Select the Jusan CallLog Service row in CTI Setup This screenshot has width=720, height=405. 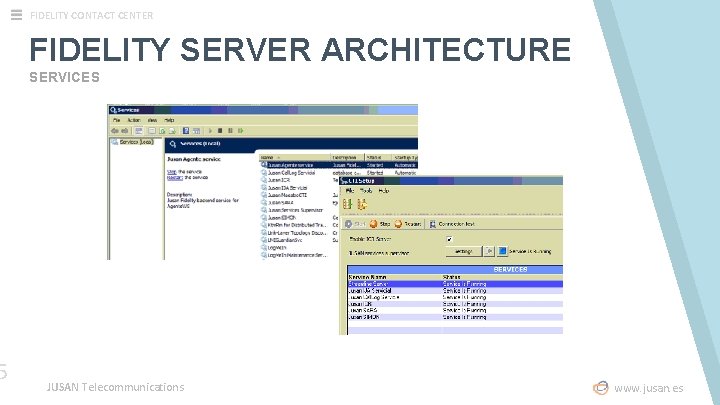point(455,298)
